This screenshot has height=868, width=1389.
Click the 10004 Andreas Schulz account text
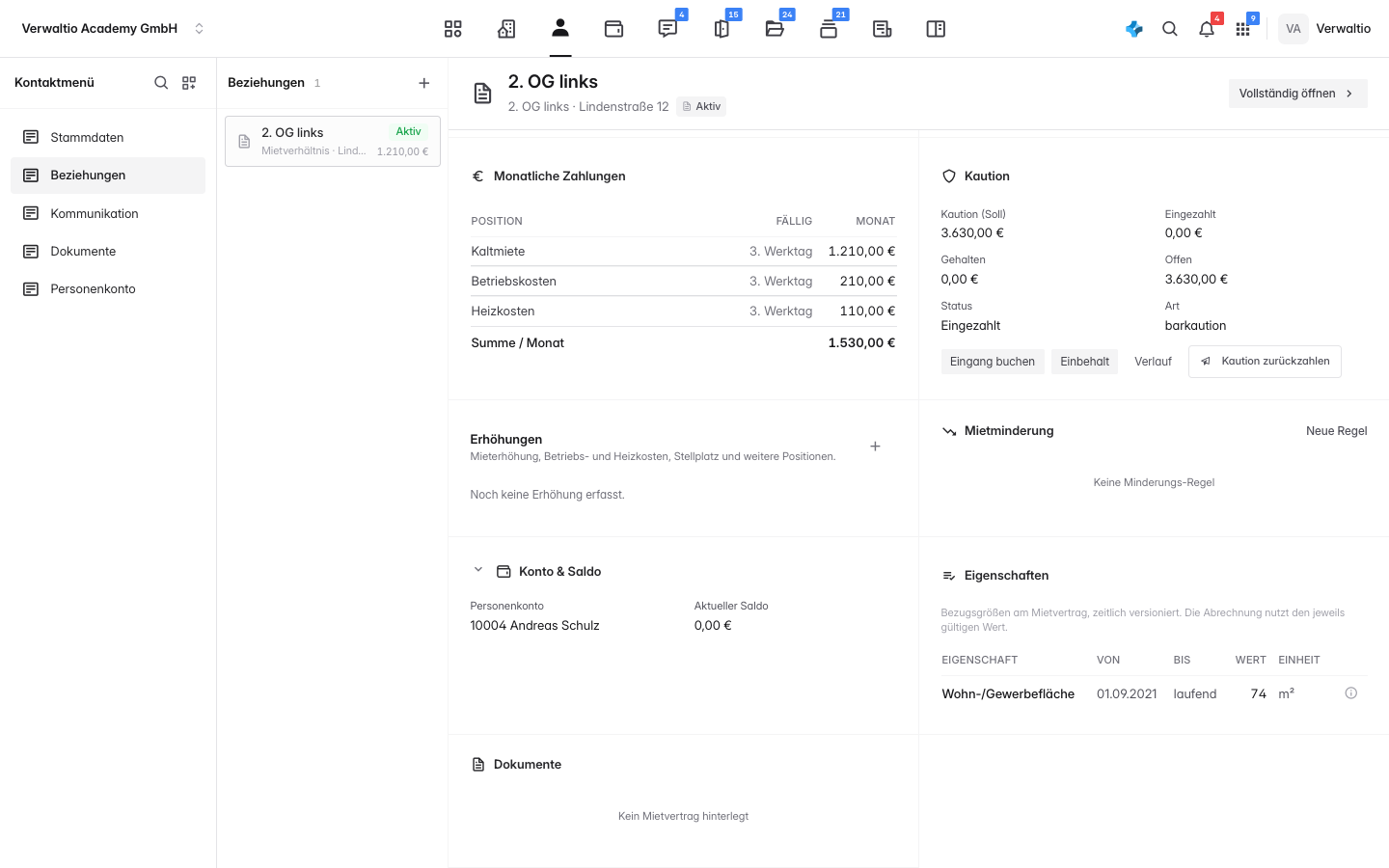[534, 626]
